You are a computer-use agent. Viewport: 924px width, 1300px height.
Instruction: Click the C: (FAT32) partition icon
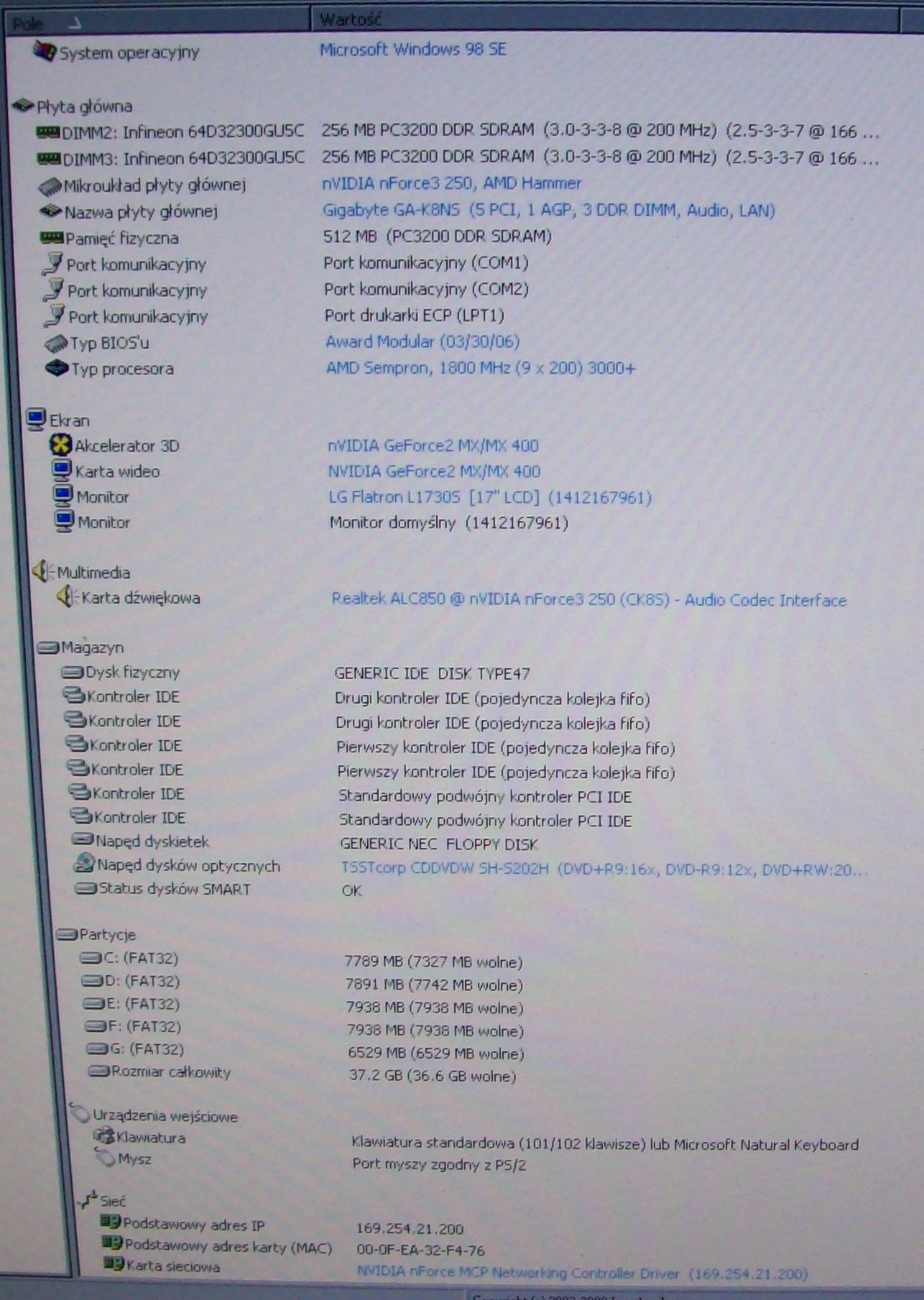pyautogui.click(x=91, y=958)
